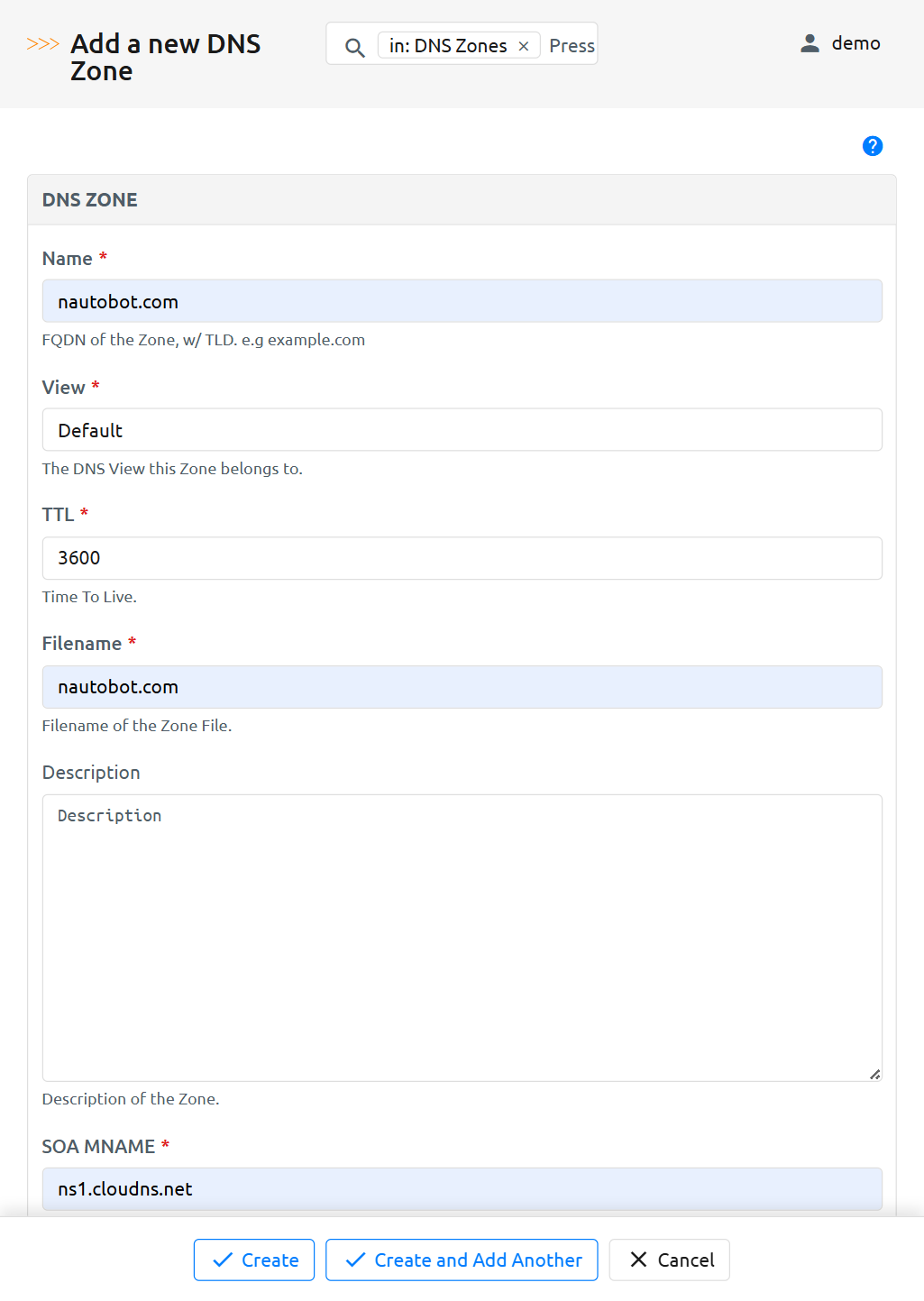Click Create to save the DNS zone

coord(253,1260)
